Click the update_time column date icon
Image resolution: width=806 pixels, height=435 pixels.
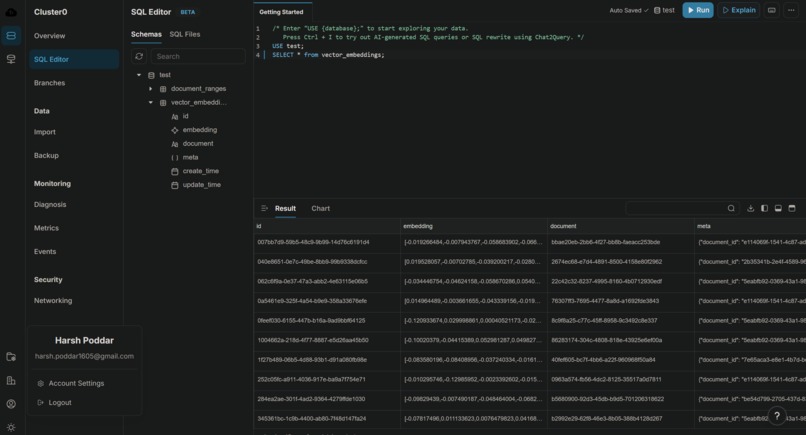click(175, 185)
